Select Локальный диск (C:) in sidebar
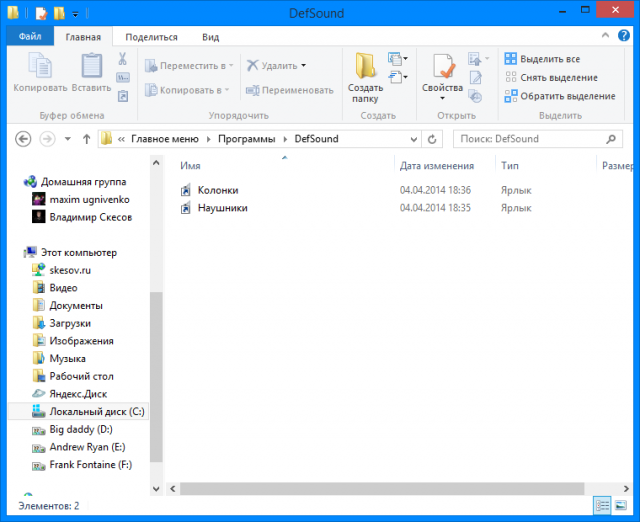This screenshot has height=522, width=640. click(x=78, y=411)
